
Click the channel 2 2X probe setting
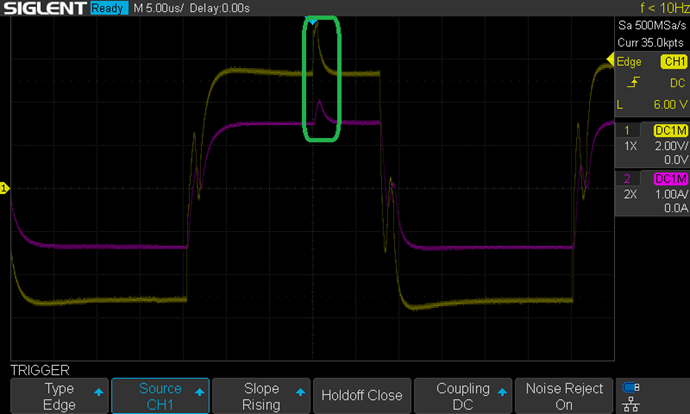coord(630,194)
